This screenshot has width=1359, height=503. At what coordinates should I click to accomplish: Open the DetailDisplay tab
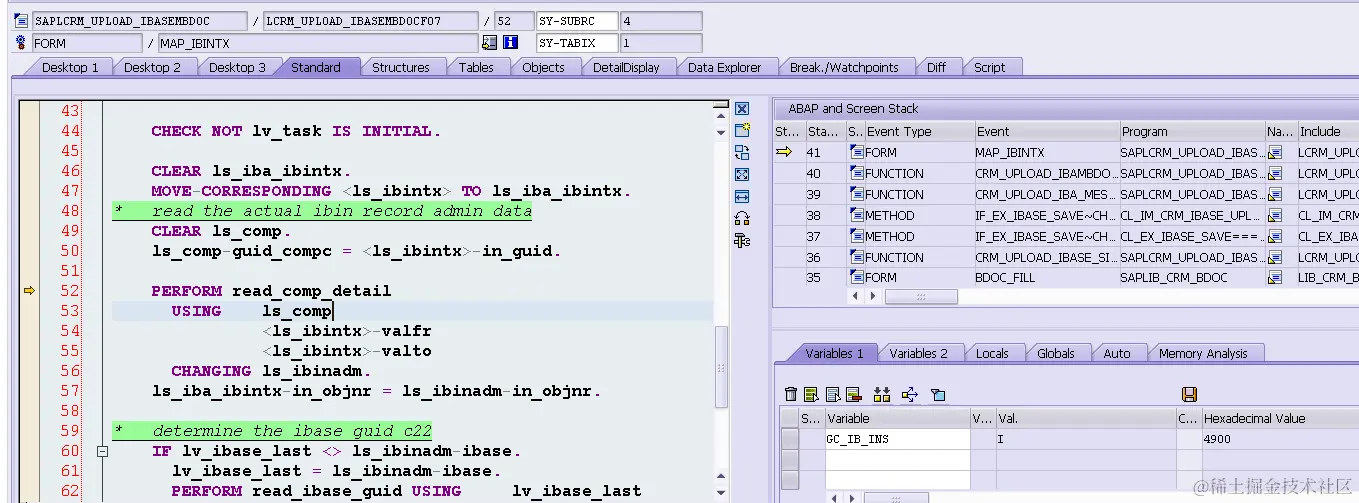pos(626,67)
